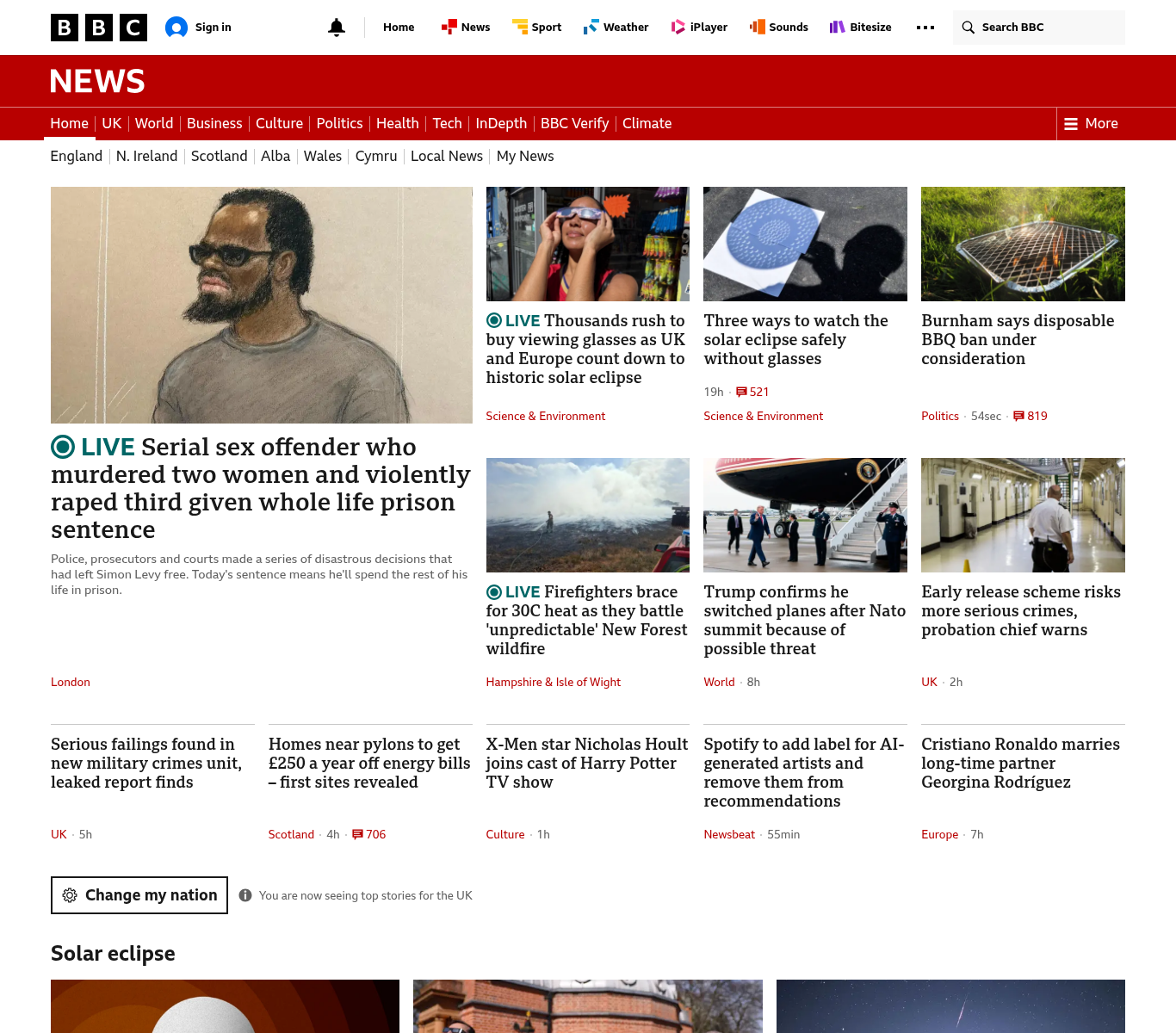Open the England regional link
Viewport: 1176px width, 1033px height.
pyautogui.click(x=77, y=157)
